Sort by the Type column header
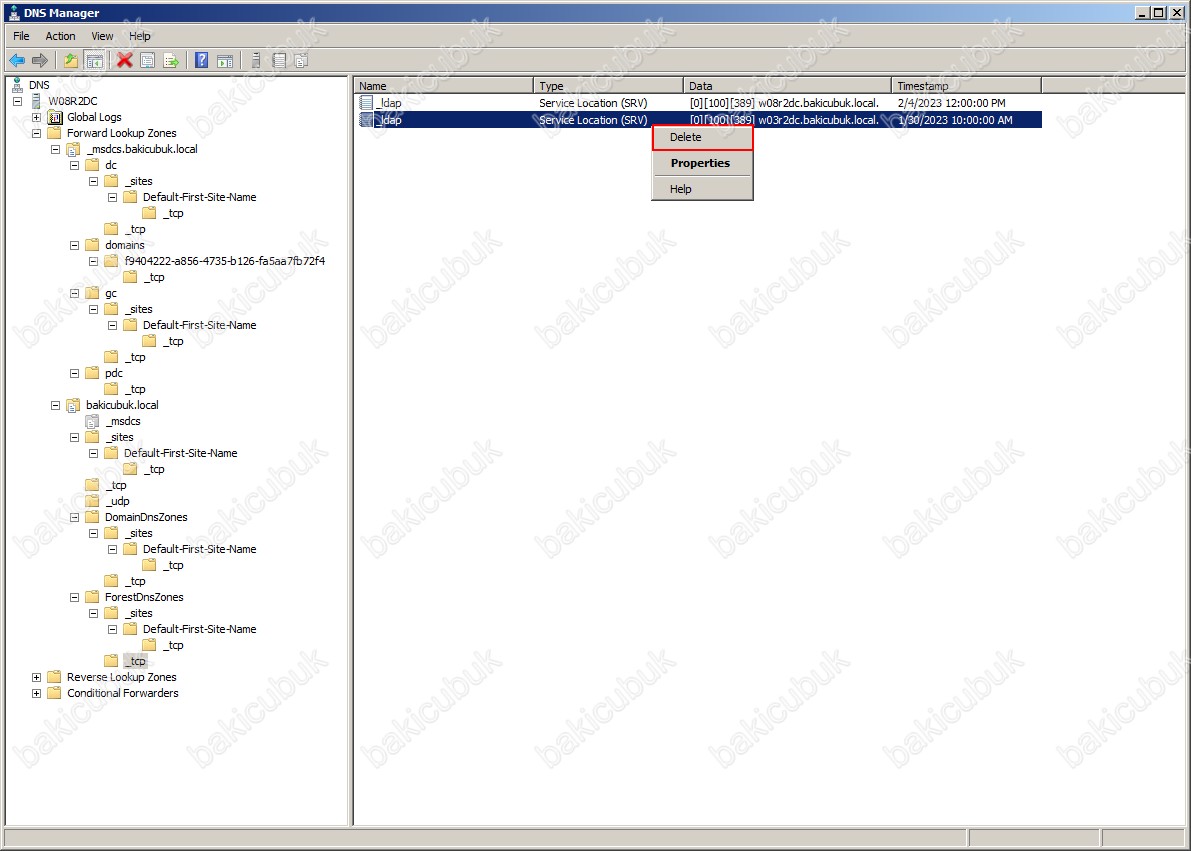1191x851 pixels. tap(608, 86)
